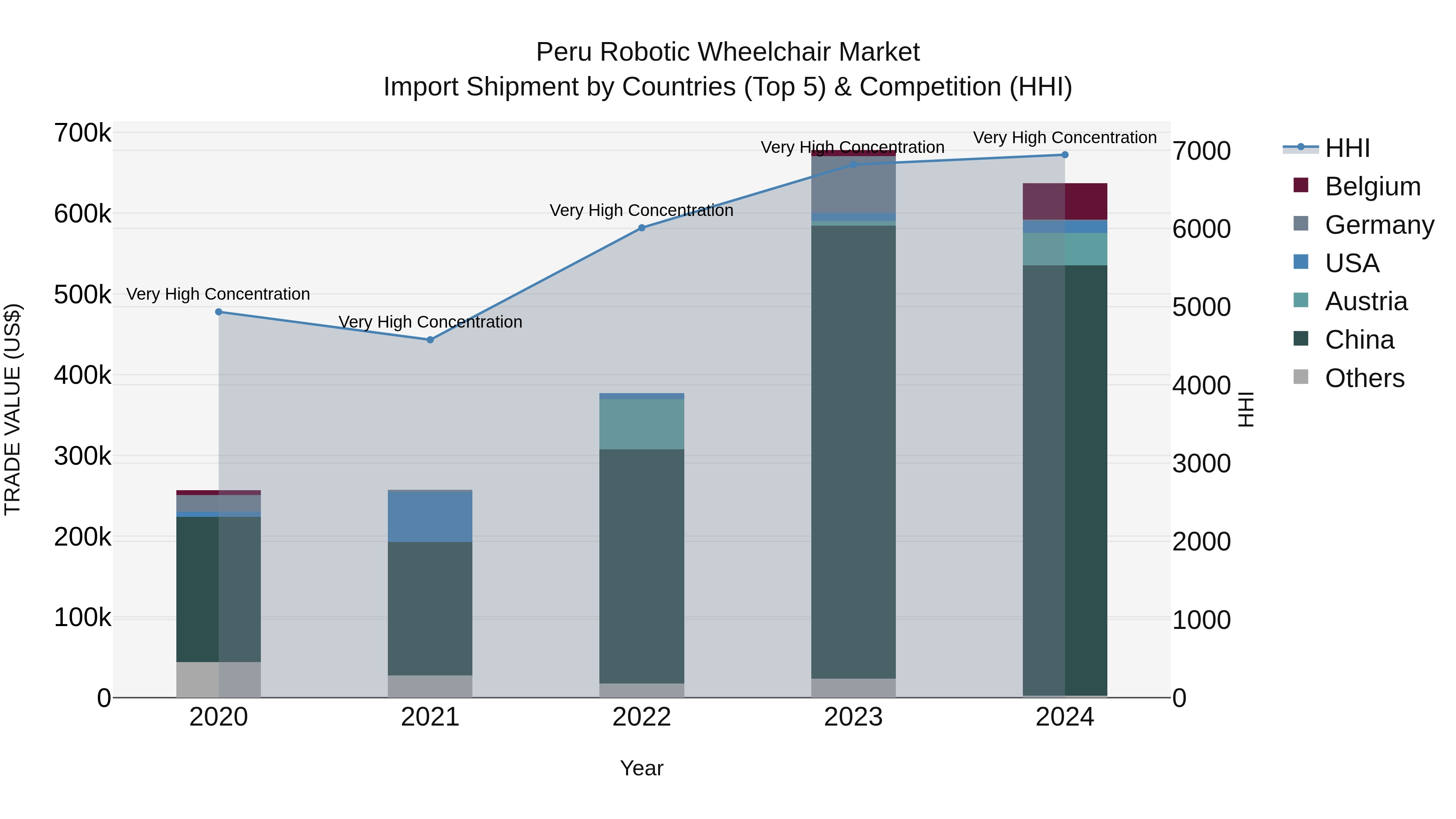The image size is (1456, 819).
Task: Click the Others gray legend swatch
Action: coord(1301,377)
